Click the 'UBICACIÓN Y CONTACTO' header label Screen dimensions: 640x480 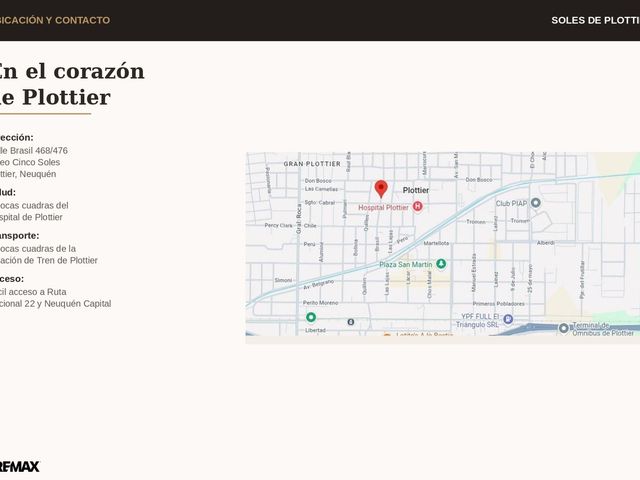(54, 20)
